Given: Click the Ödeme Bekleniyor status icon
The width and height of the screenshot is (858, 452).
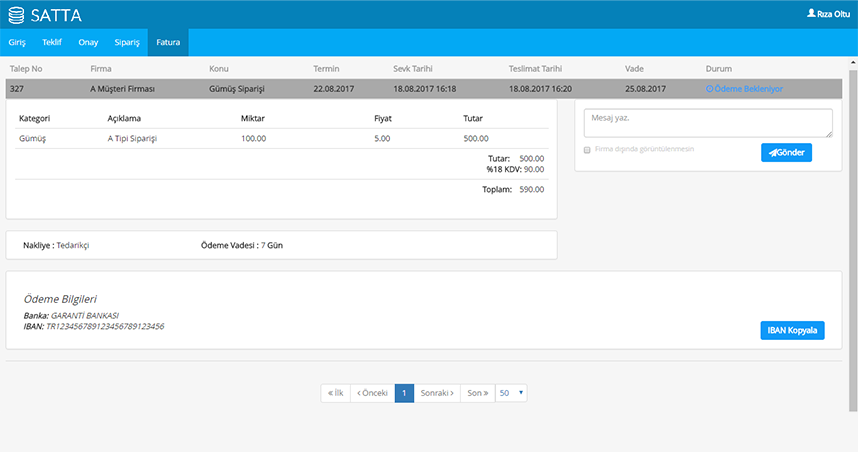Looking at the screenshot, I should click(710, 89).
